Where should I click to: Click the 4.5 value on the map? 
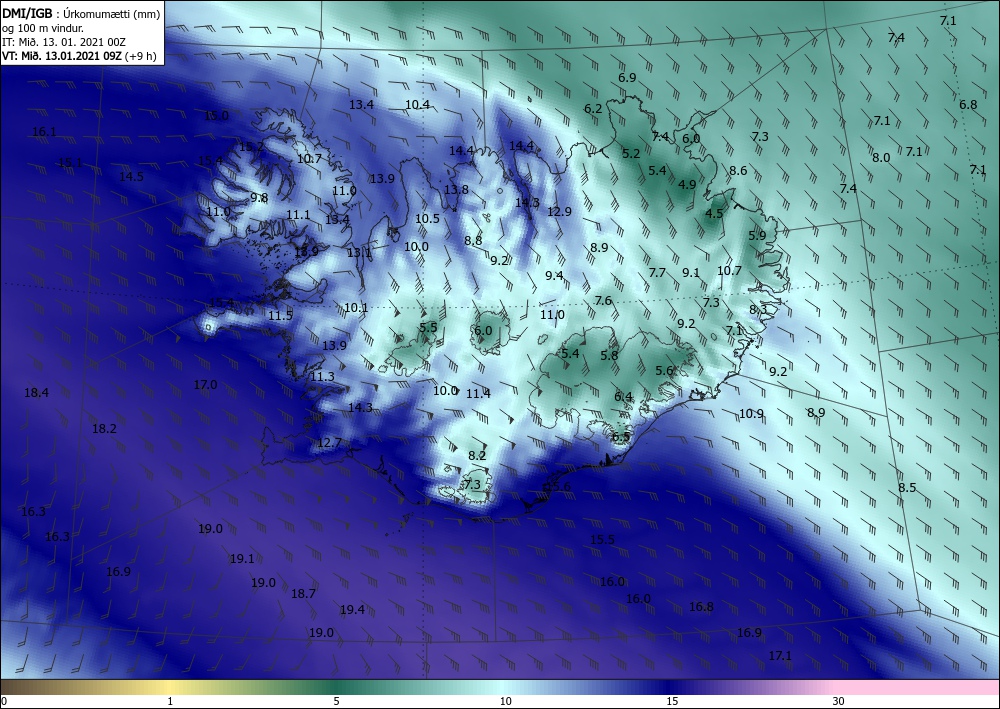pyautogui.click(x=714, y=214)
